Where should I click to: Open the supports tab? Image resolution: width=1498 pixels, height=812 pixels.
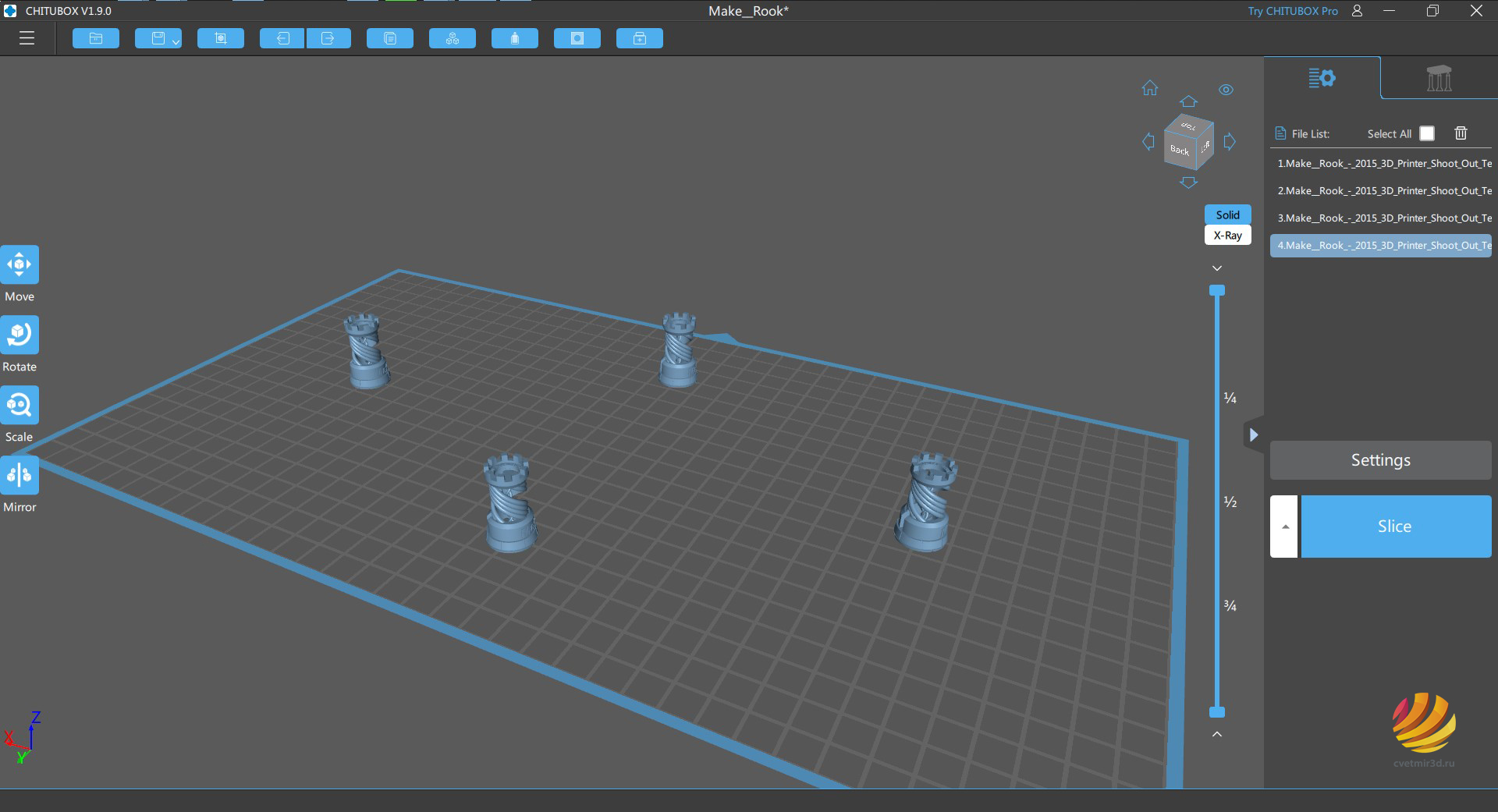coord(1439,78)
